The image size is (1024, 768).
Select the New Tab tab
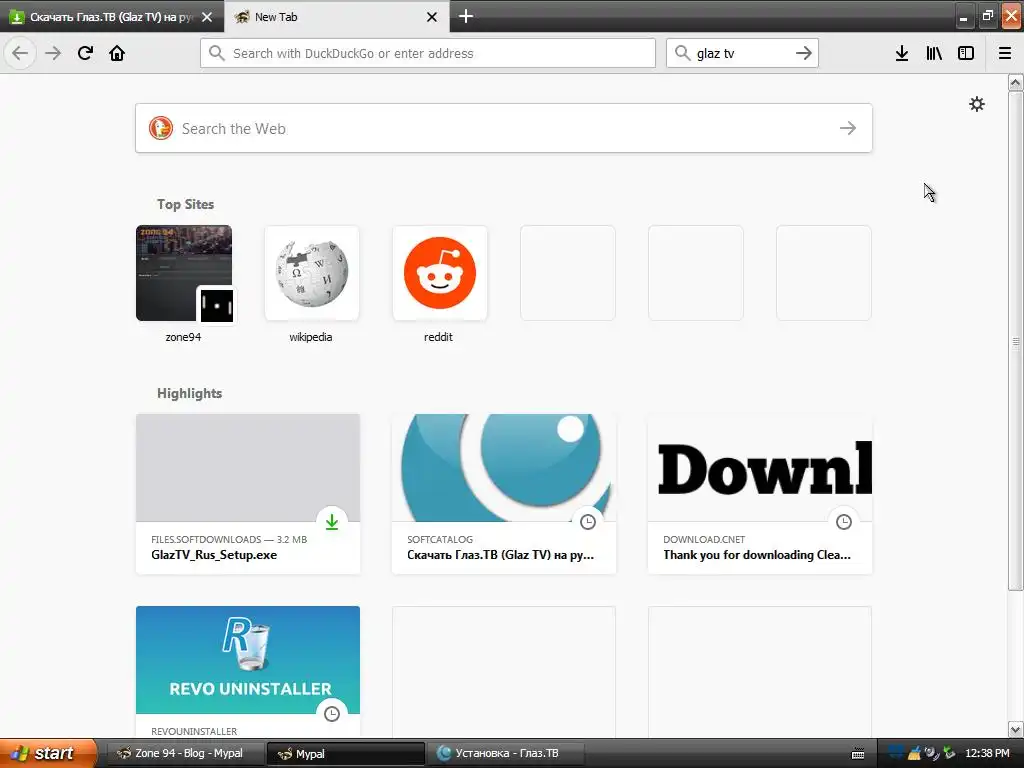click(337, 17)
